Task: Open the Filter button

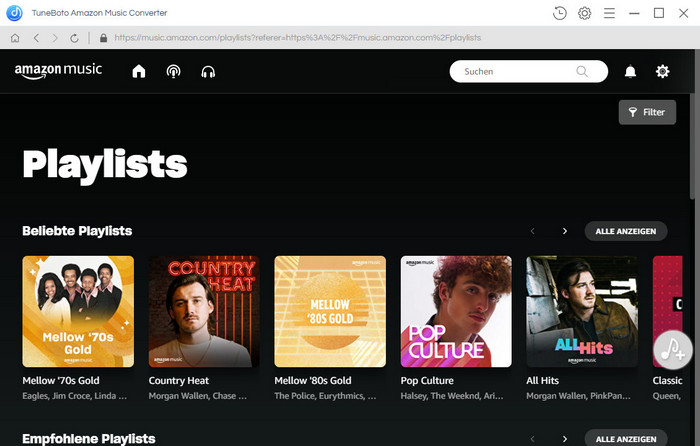Action: 647,112
